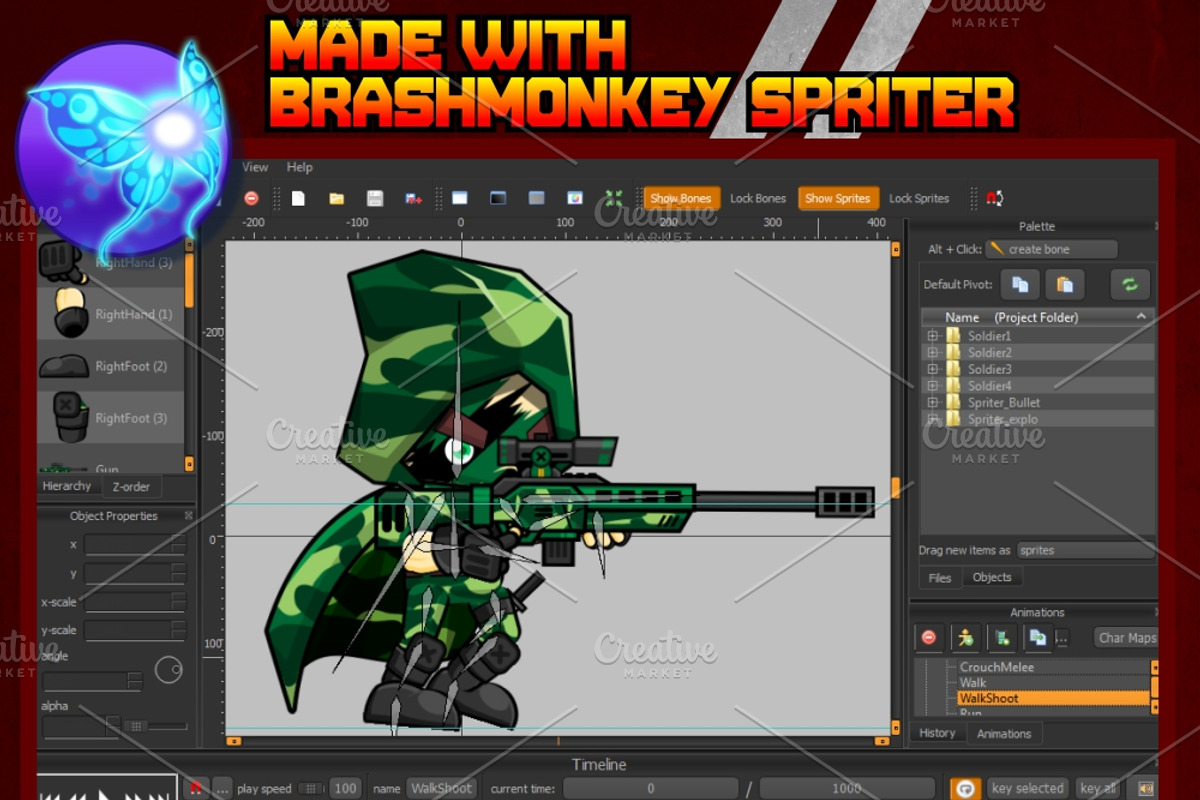Click the play button in timeline controls

coord(104,795)
